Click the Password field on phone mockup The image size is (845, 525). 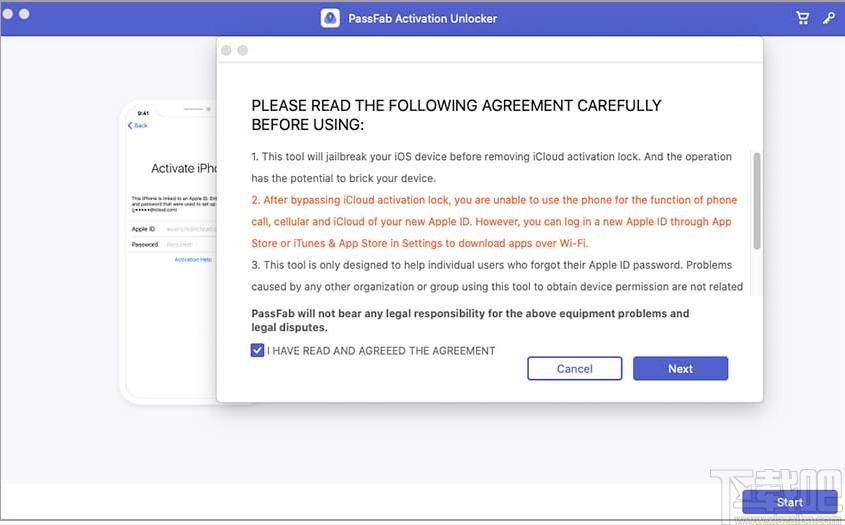(174, 245)
